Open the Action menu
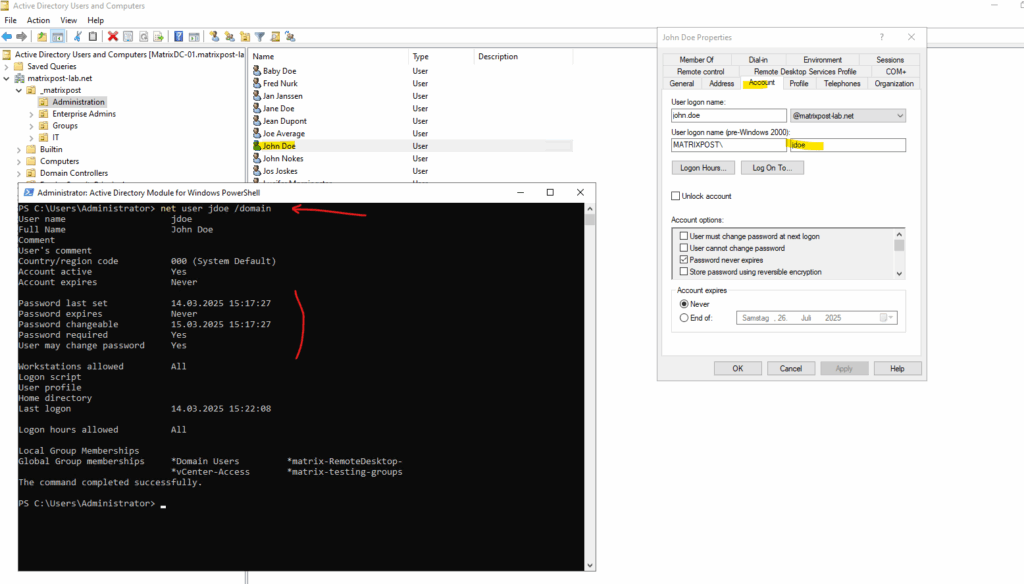This screenshot has height=584, width=1024. (x=39, y=20)
